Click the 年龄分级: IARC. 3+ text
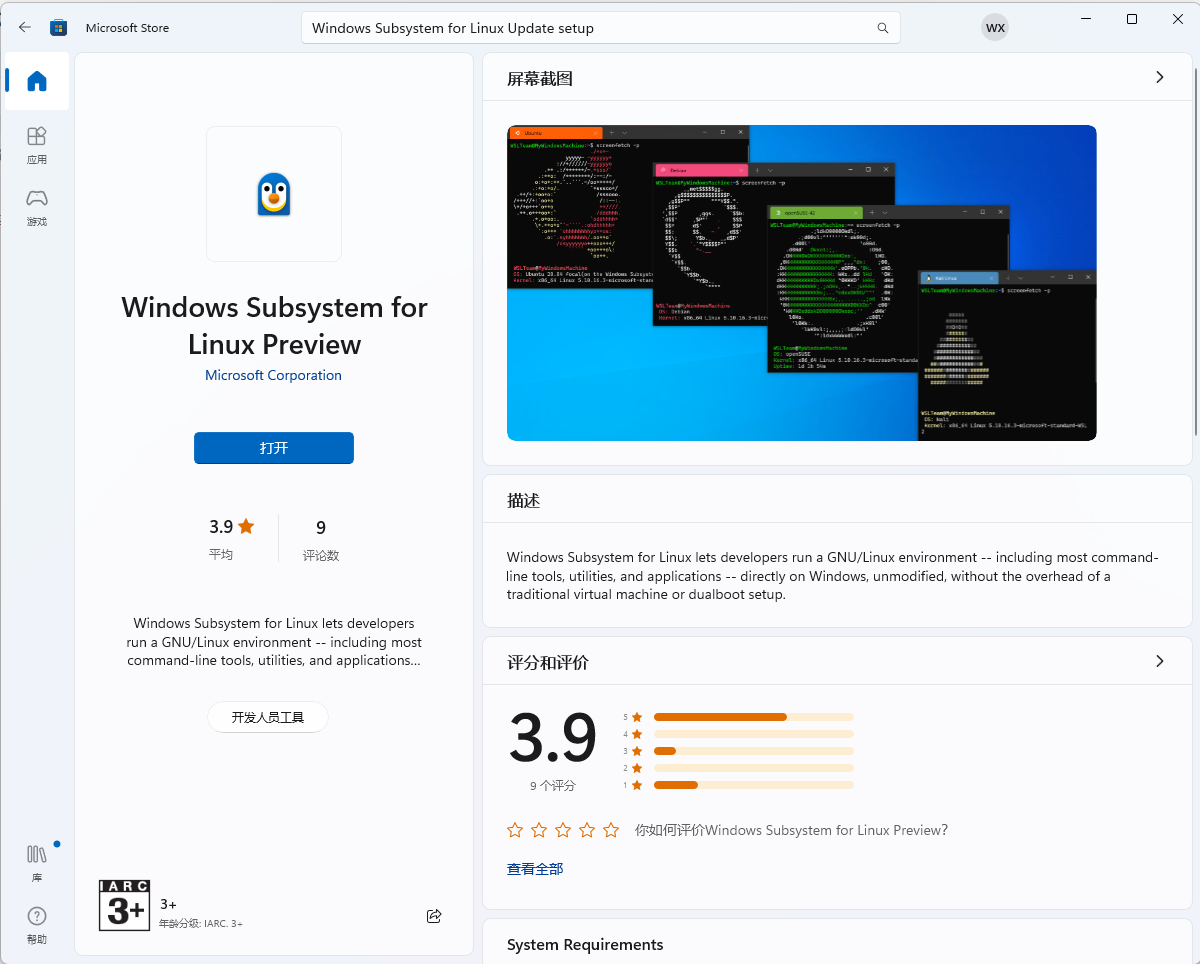The image size is (1200, 964). 201,924
